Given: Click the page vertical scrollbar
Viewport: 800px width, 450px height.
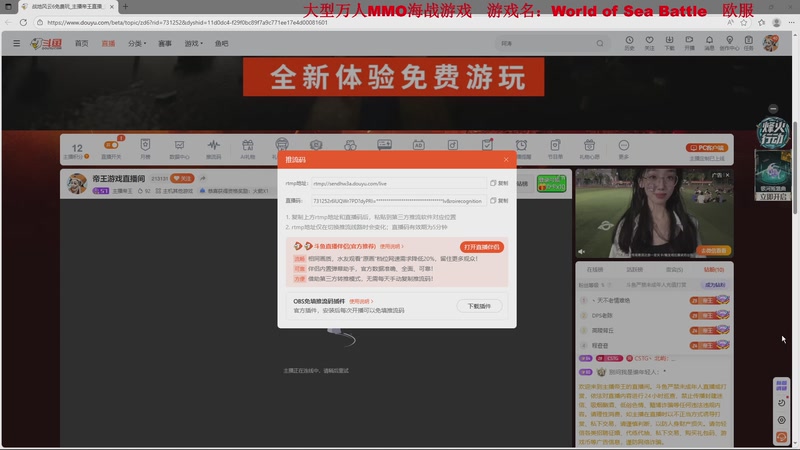Looking at the screenshot, I should (x=794, y=168).
